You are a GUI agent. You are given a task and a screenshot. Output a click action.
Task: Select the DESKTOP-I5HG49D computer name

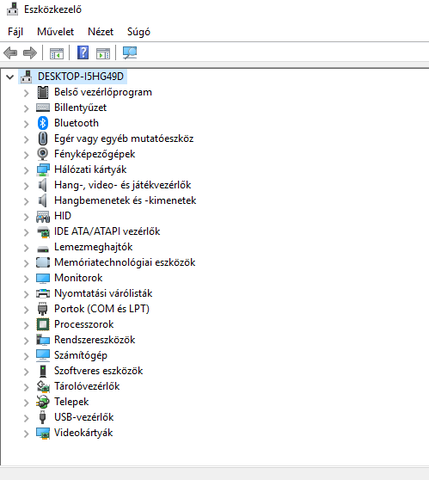81,76
